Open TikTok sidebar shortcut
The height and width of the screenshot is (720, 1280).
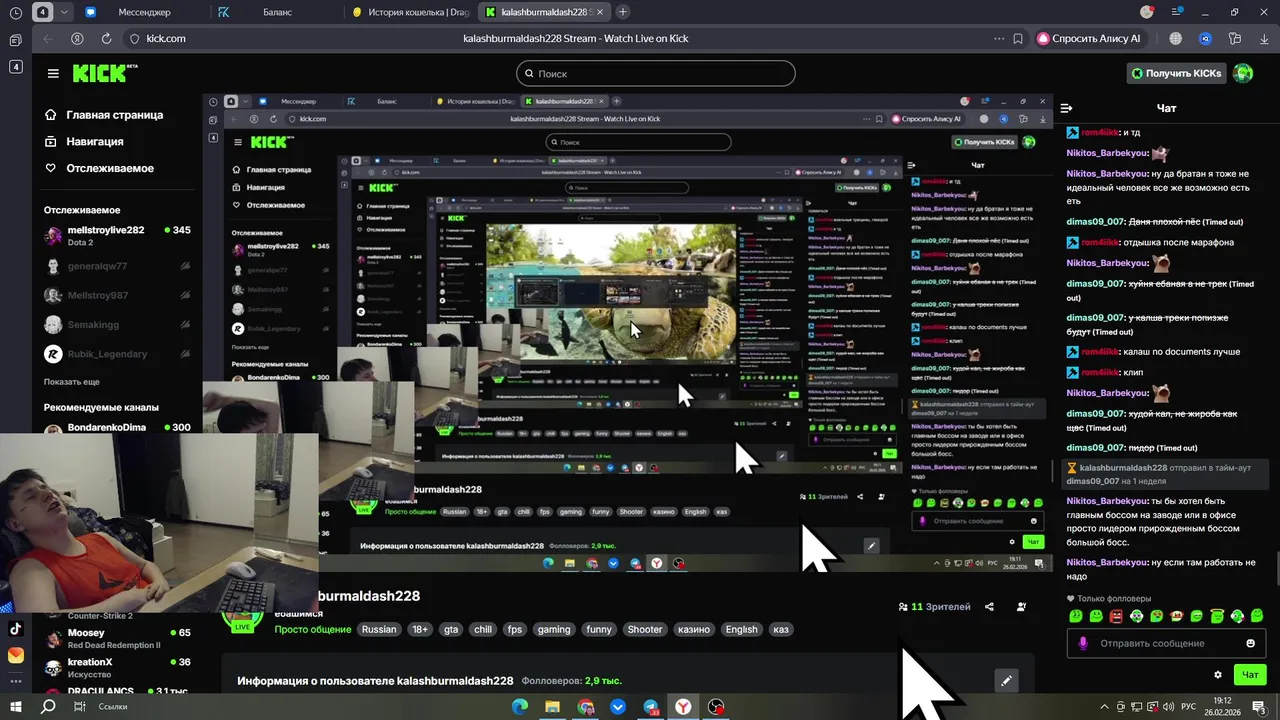coord(15,629)
